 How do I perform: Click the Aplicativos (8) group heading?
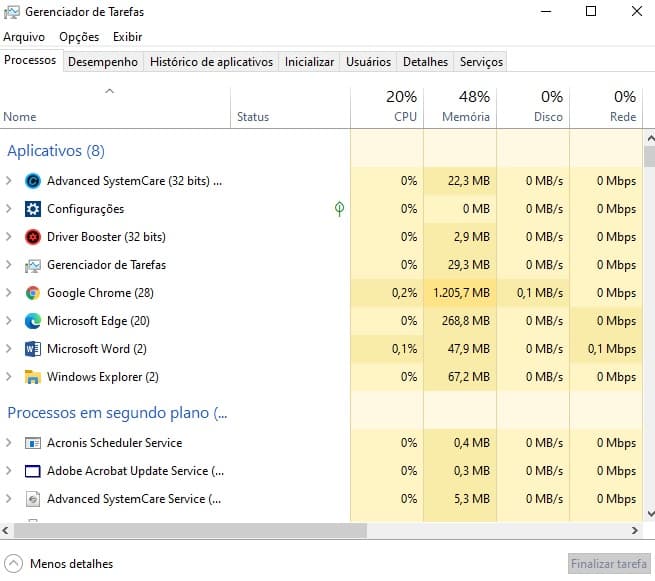pyautogui.click(x=56, y=150)
